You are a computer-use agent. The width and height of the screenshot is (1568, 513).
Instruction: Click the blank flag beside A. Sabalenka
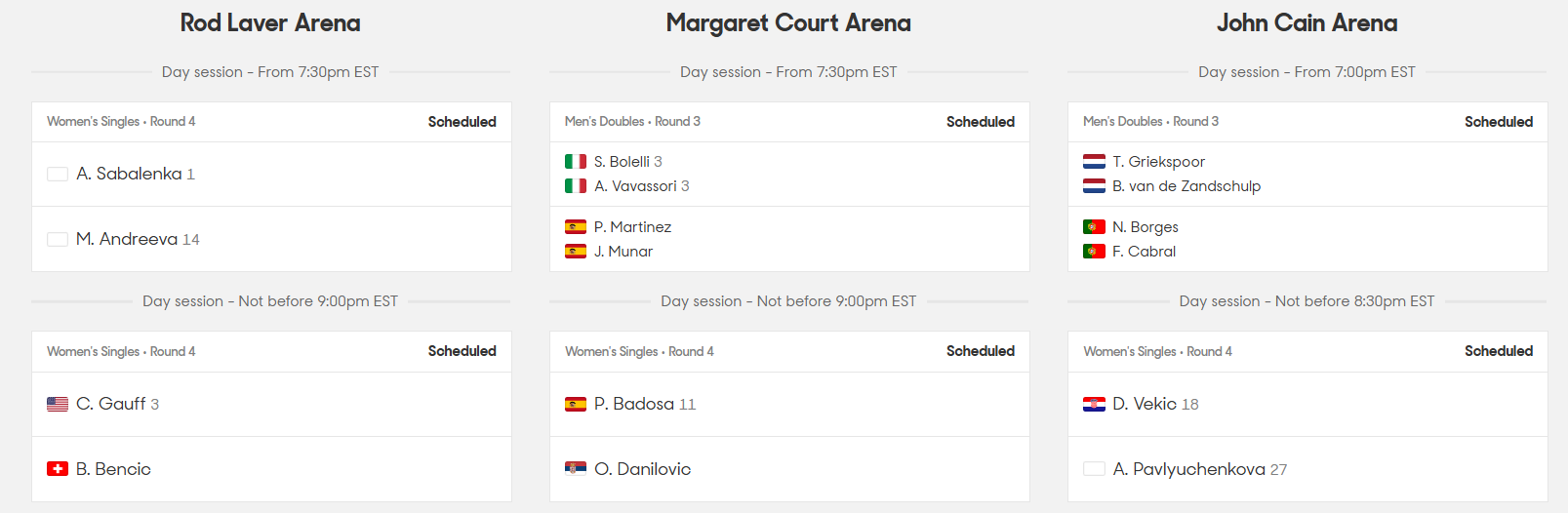(58, 174)
